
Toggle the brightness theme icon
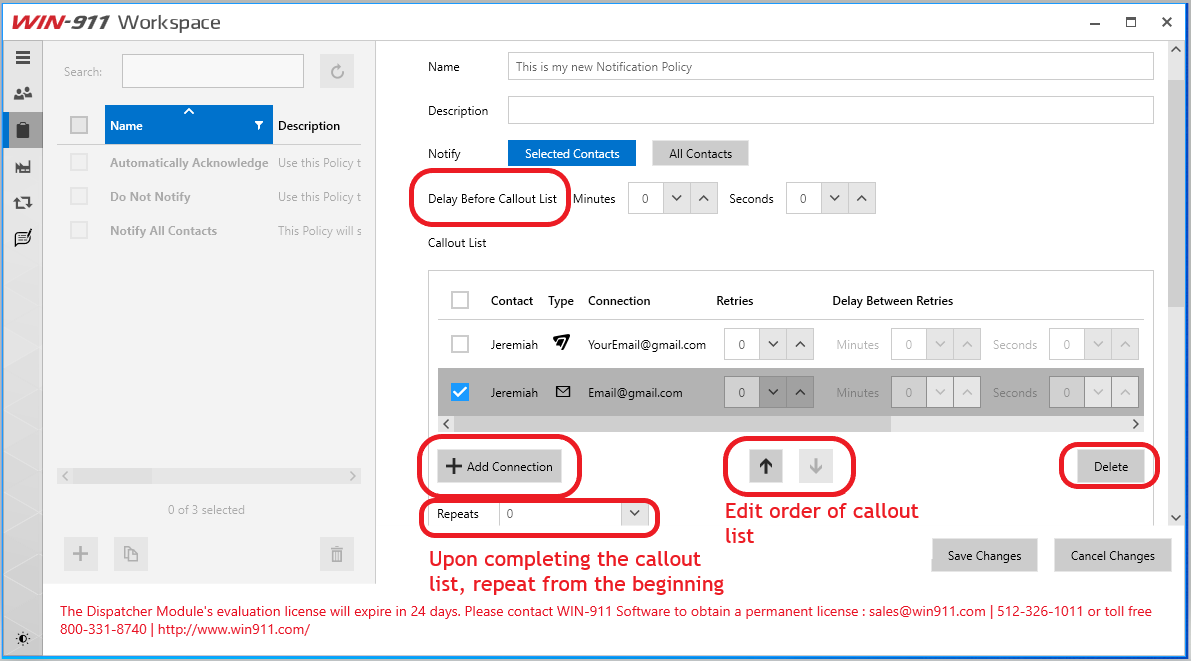pos(23,639)
